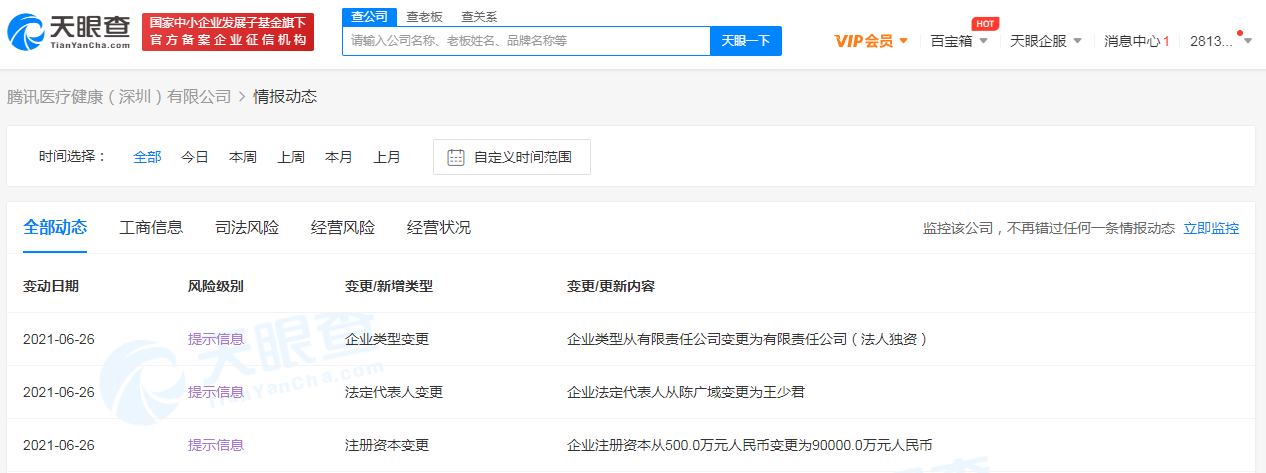Select the 全部 time filter

147,157
